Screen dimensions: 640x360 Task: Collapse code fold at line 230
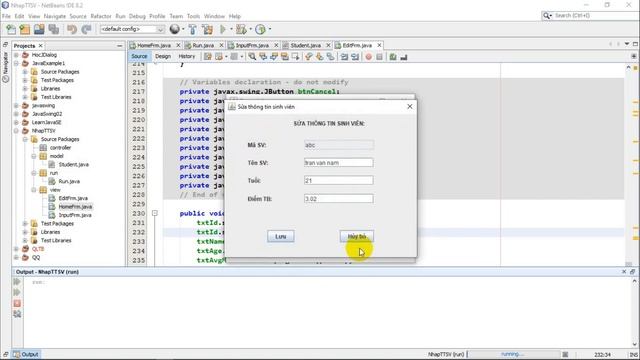click(155, 213)
